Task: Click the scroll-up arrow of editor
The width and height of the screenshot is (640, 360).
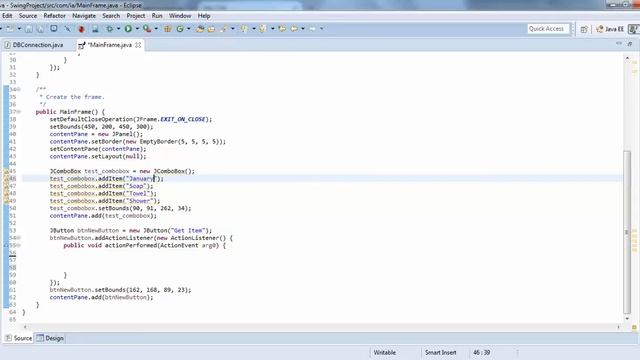Action: pos(627,58)
